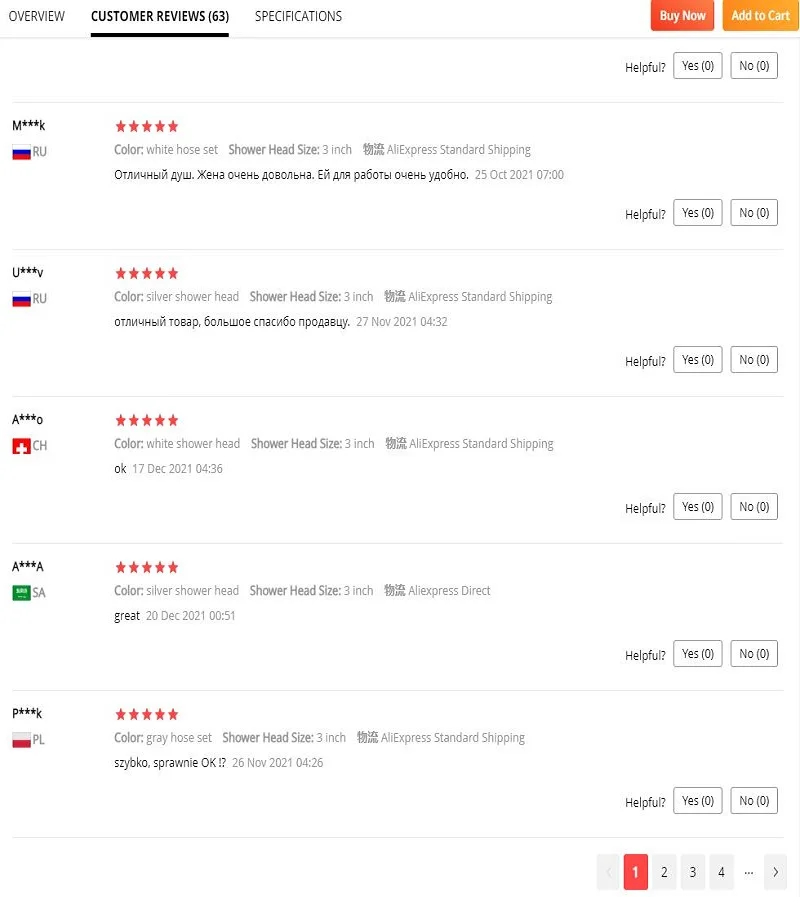Click the Russian flag next to U***v
This screenshot has height=897, width=800.
tap(21, 299)
